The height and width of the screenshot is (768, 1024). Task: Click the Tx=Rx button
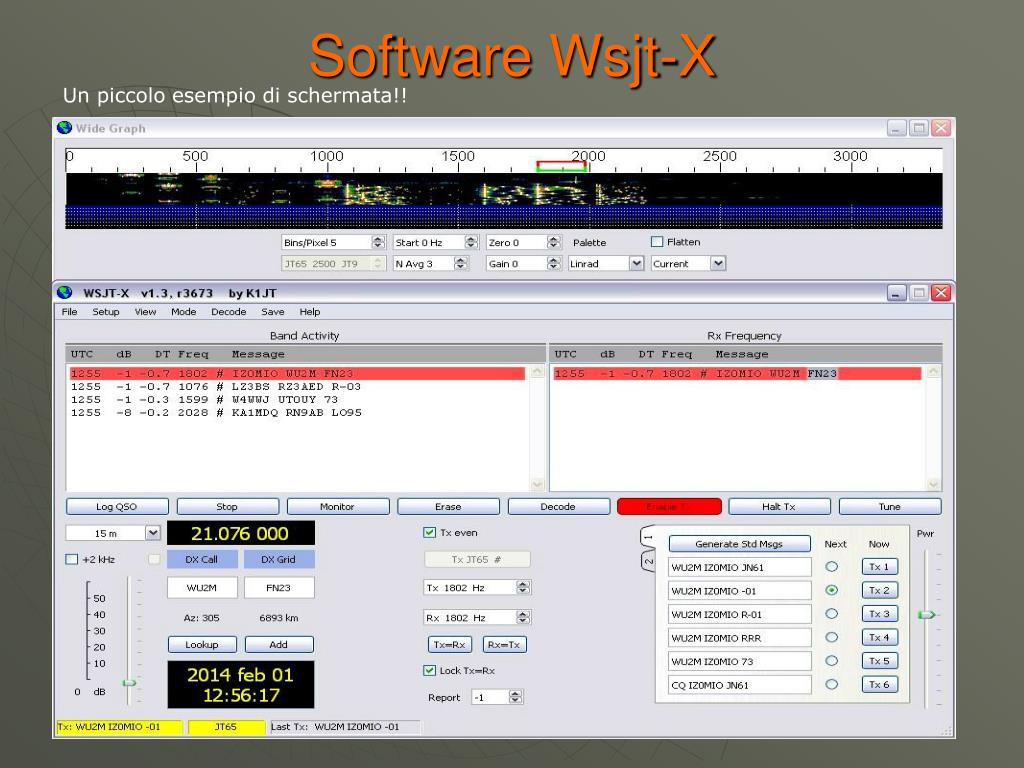(449, 645)
